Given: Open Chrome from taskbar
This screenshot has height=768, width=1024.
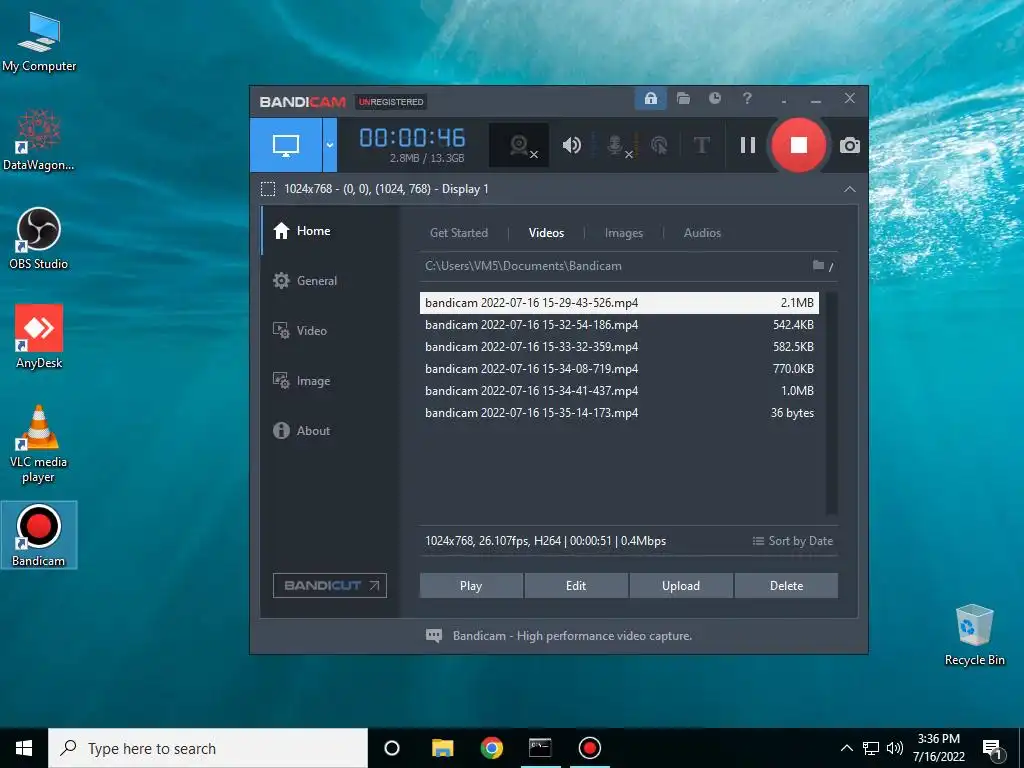Looking at the screenshot, I should pos(491,748).
